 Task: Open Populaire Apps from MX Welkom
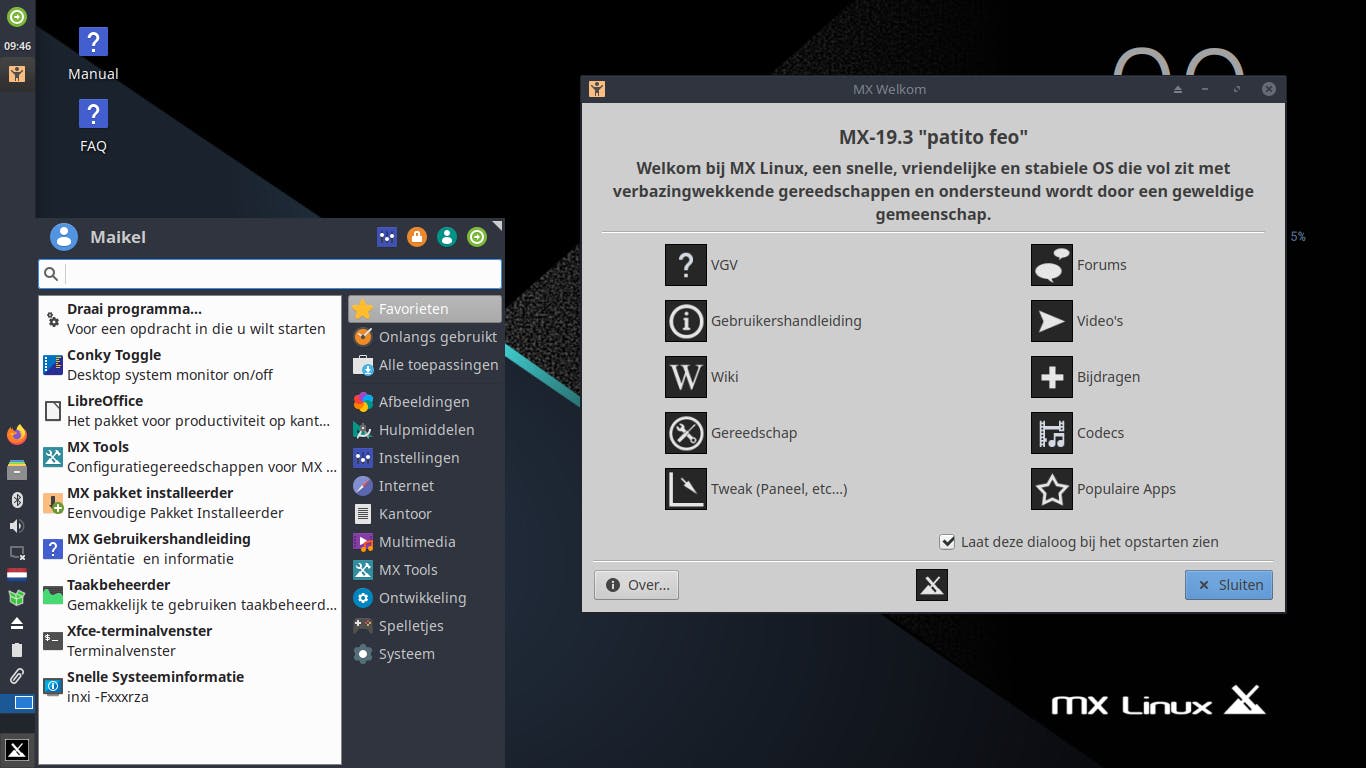pos(1104,489)
